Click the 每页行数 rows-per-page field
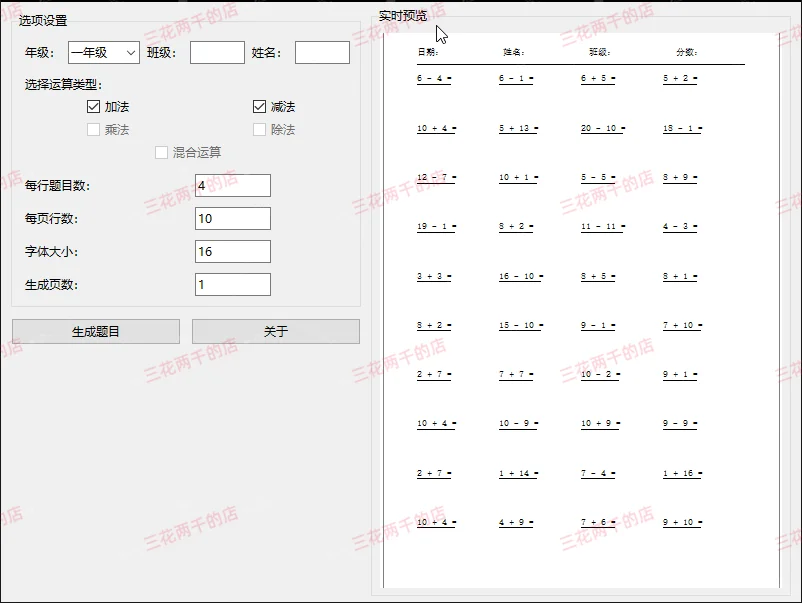Viewport: 802px width, 603px height. (232, 218)
